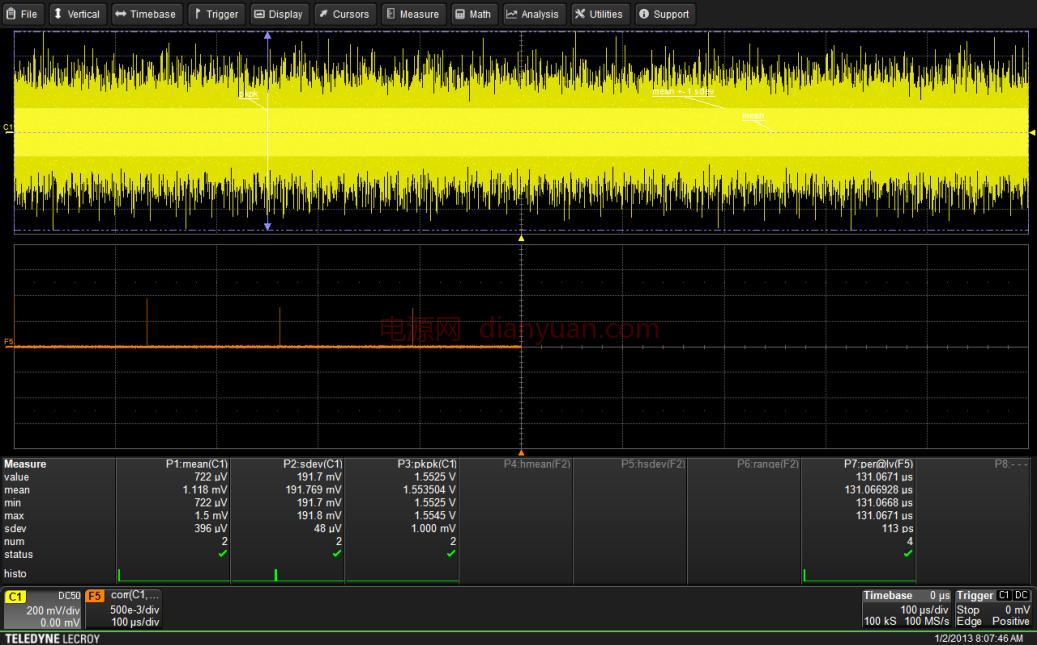This screenshot has width=1037, height=645.
Task: Open the P2 histogram thumbnail
Action: pos(288,574)
